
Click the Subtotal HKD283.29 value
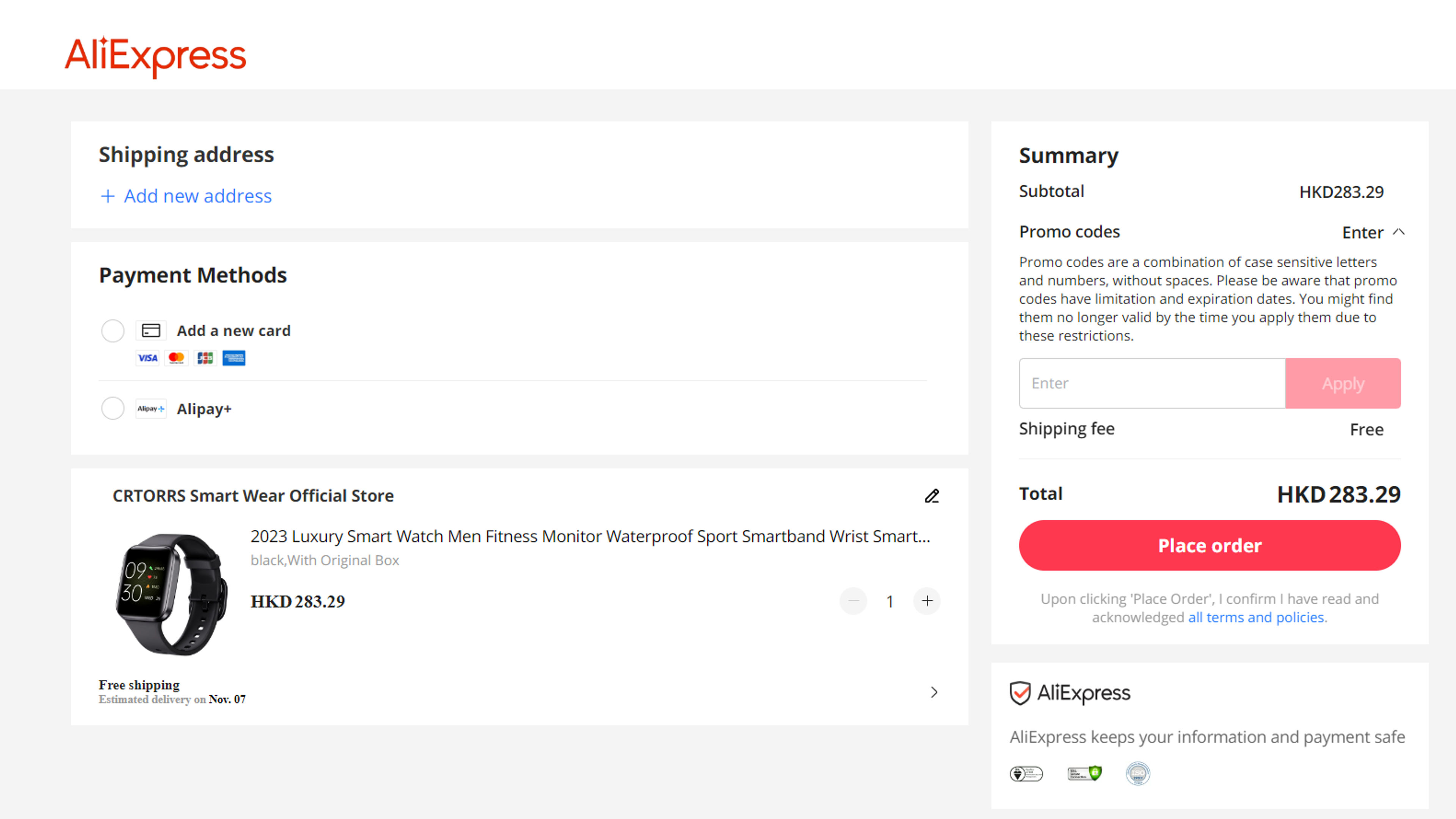[1341, 192]
